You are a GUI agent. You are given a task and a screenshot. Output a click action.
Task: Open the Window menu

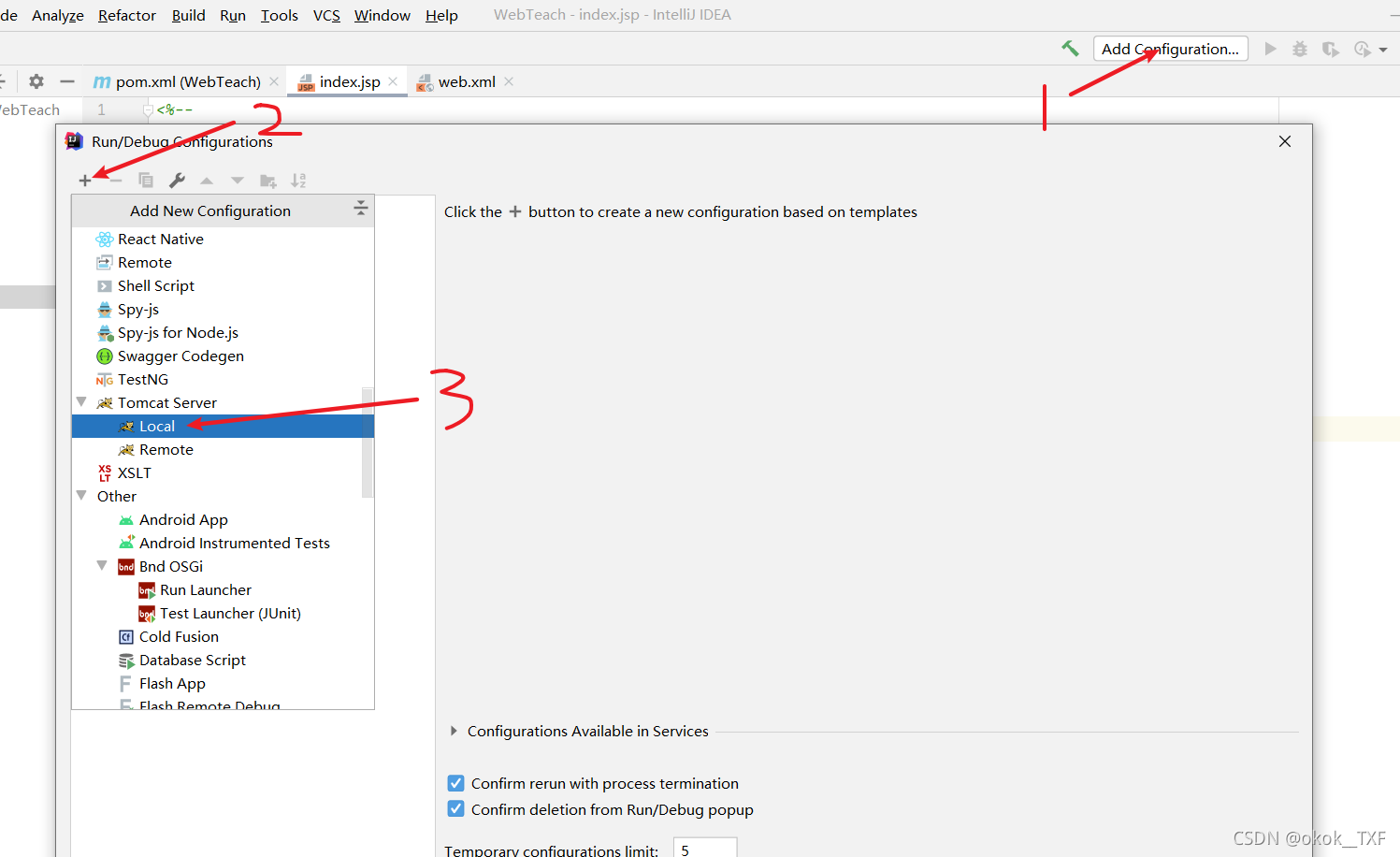point(382,16)
